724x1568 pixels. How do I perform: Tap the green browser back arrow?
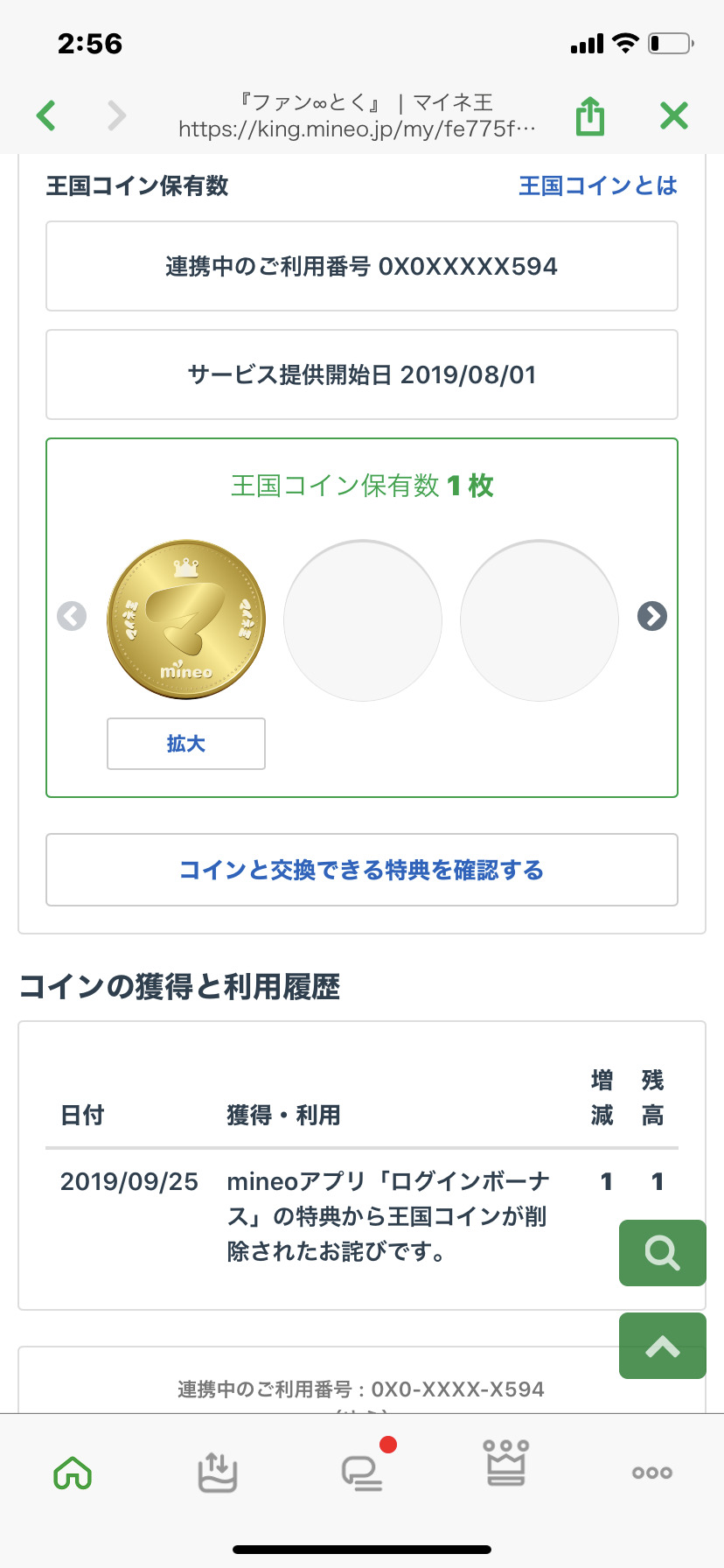click(x=47, y=115)
